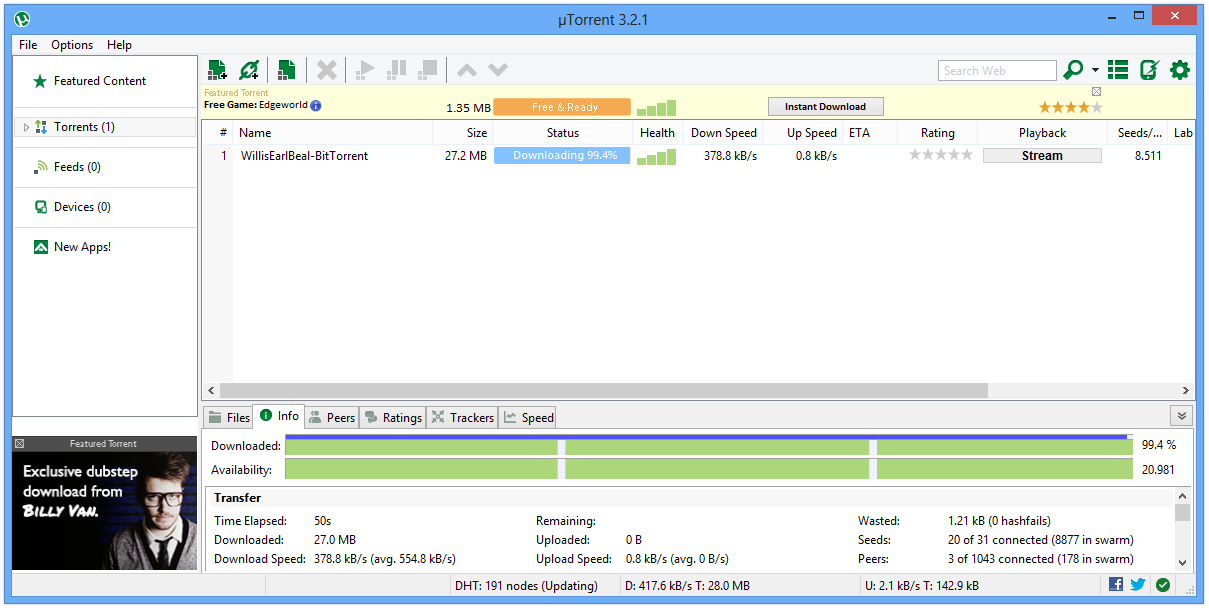
Task: Rate the WillisEarlBeal-BitTorrent torrent using stars
Action: (940, 155)
